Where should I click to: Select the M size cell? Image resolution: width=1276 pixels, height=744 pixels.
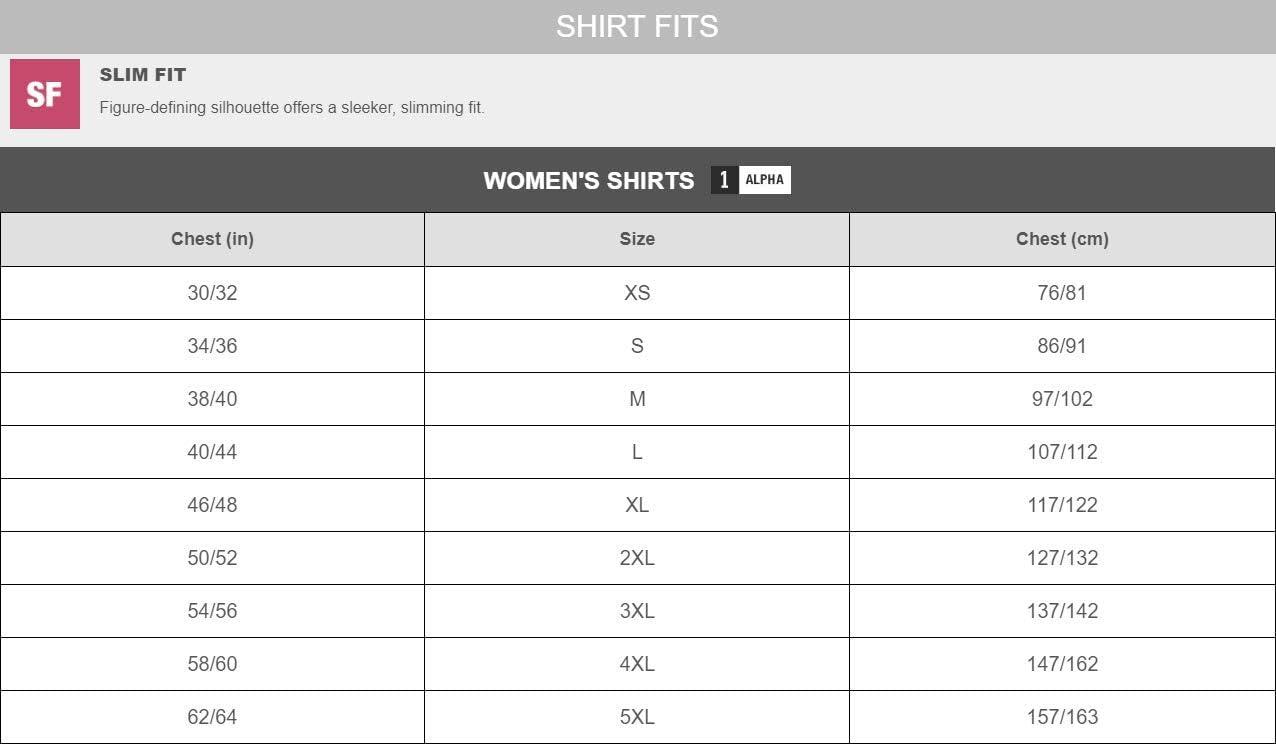pos(637,399)
